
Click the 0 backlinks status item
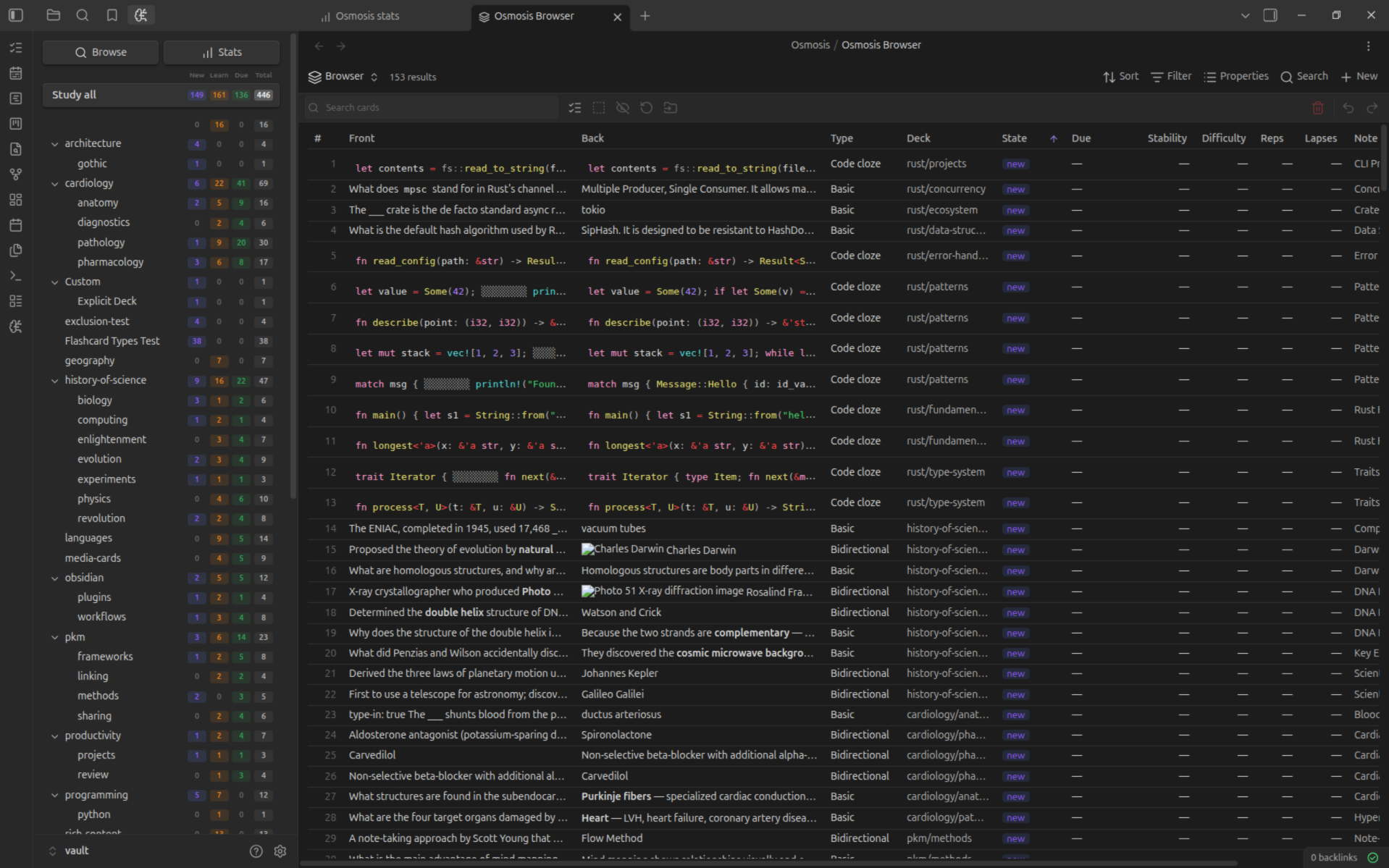coord(1334,858)
